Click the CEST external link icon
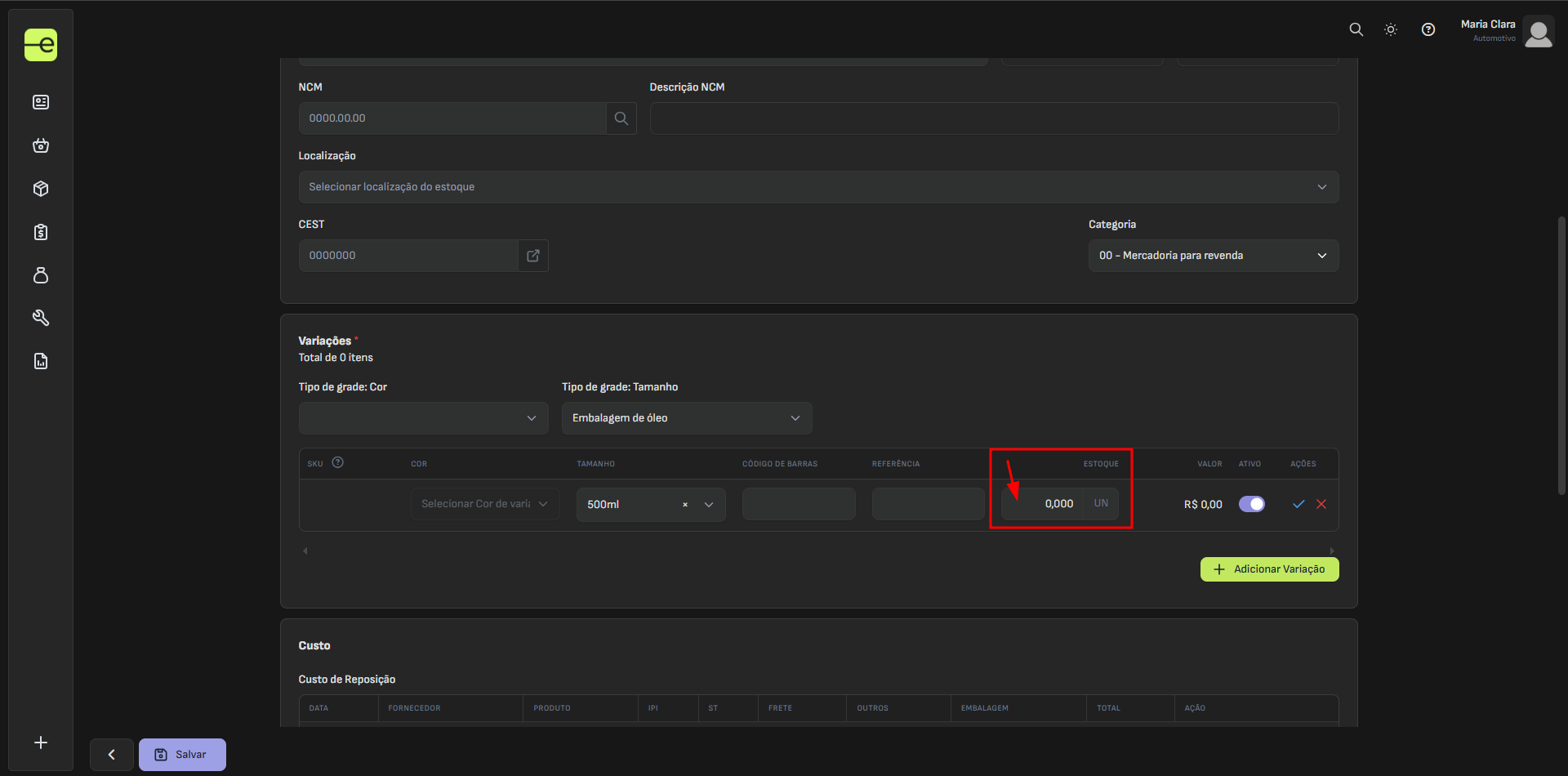Screen dimensions: 1568x776 (x=533, y=256)
